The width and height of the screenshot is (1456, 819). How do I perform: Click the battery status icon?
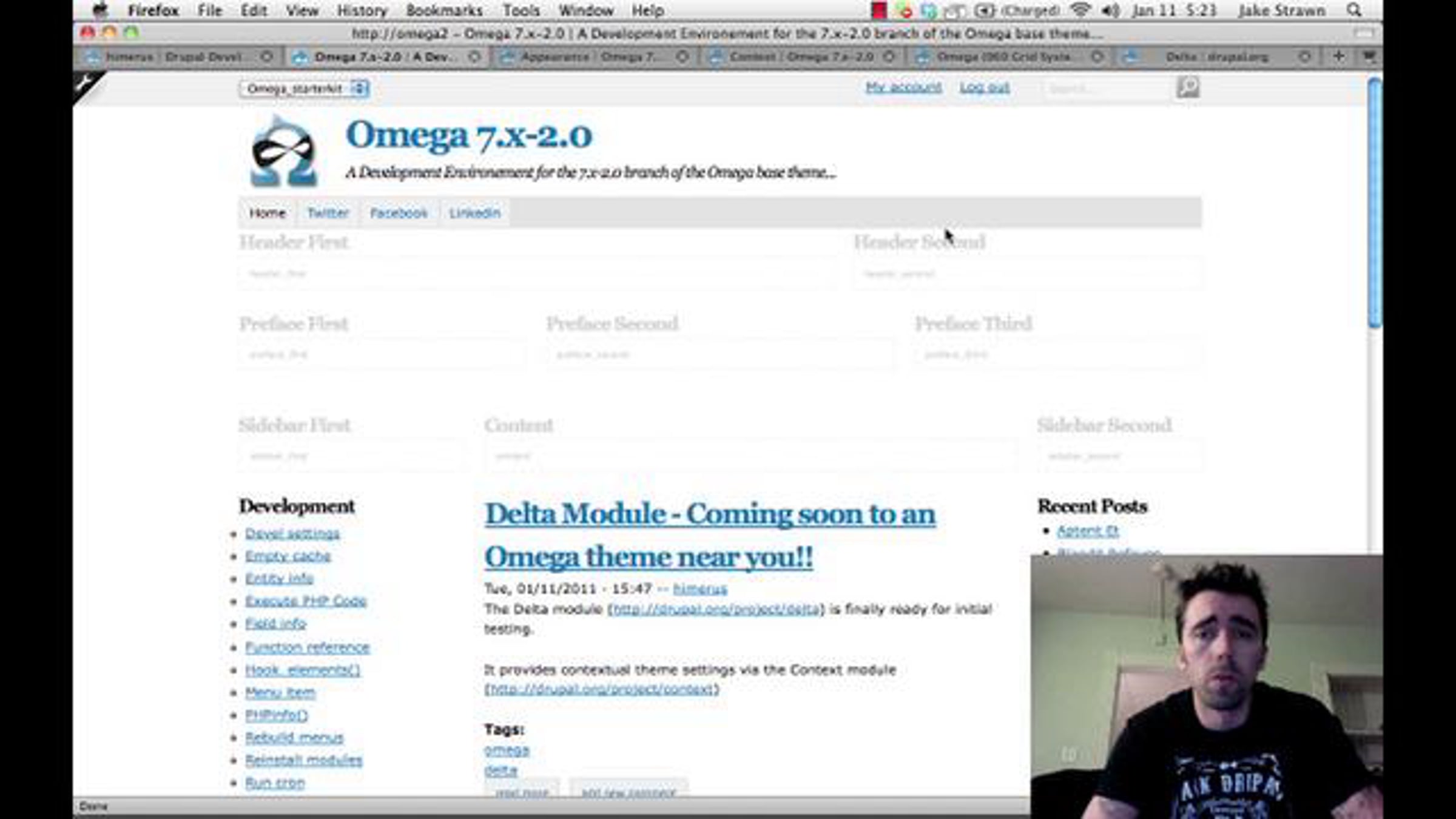(x=984, y=10)
